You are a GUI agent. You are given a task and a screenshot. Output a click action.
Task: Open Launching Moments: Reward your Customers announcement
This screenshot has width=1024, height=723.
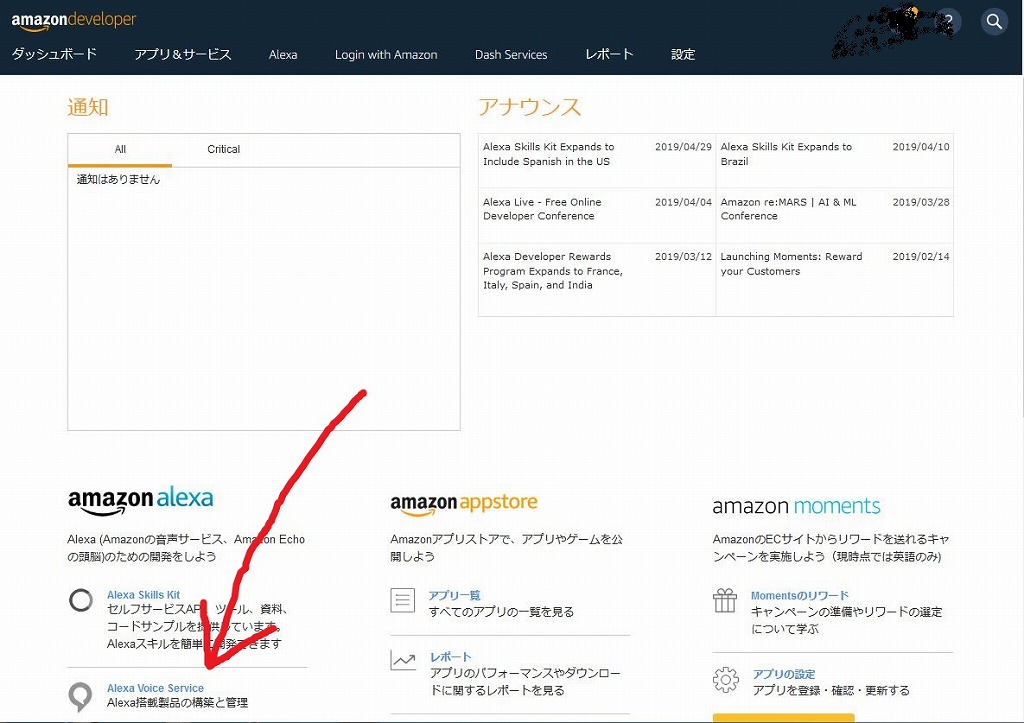792,264
